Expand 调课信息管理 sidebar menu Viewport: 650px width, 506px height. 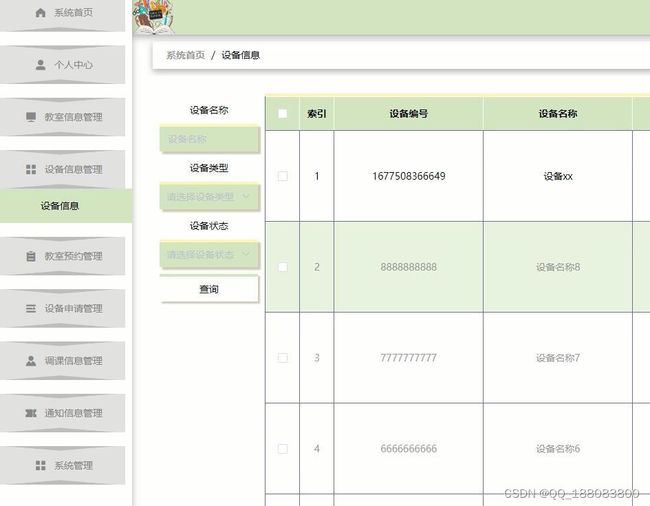pyautogui.click(x=62, y=361)
